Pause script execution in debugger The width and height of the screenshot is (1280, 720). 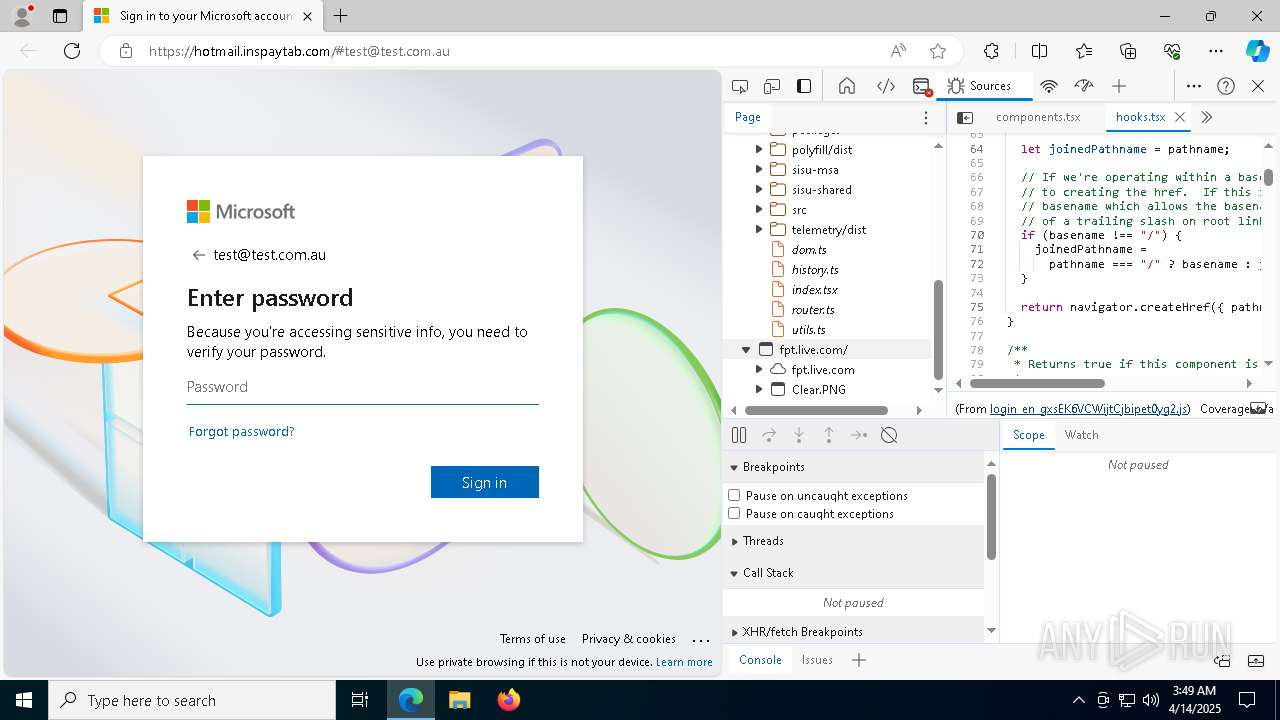pos(739,435)
